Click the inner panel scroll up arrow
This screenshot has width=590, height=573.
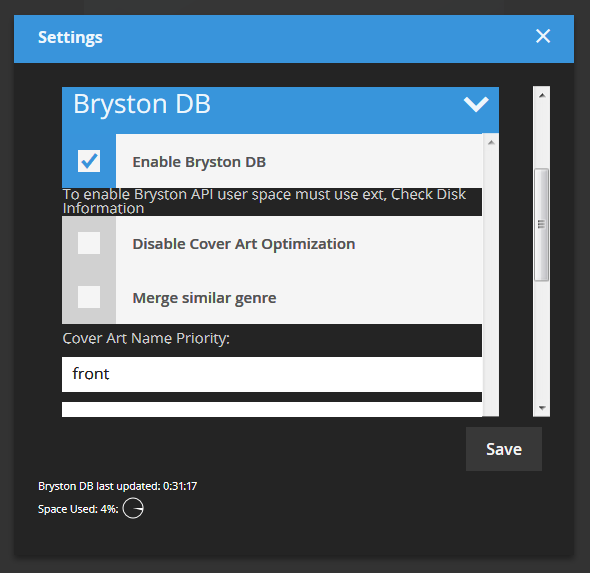(491, 143)
